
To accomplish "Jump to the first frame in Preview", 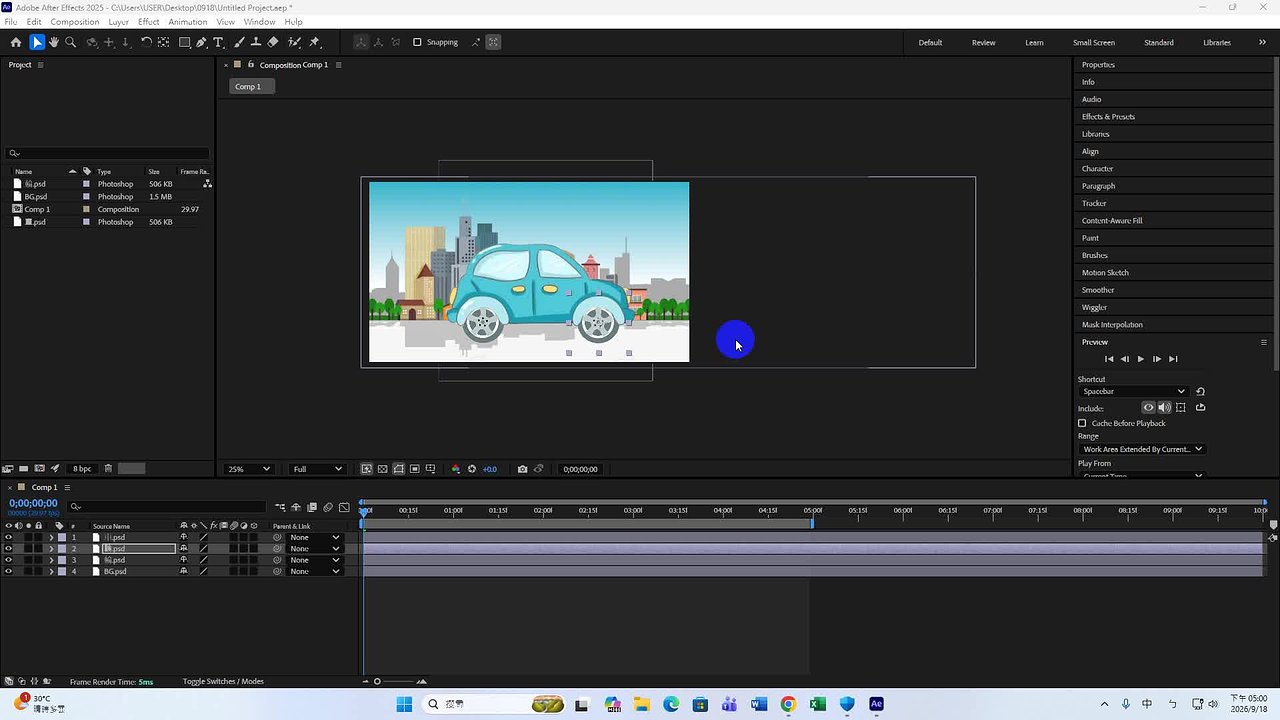I will pos(1108,359).
